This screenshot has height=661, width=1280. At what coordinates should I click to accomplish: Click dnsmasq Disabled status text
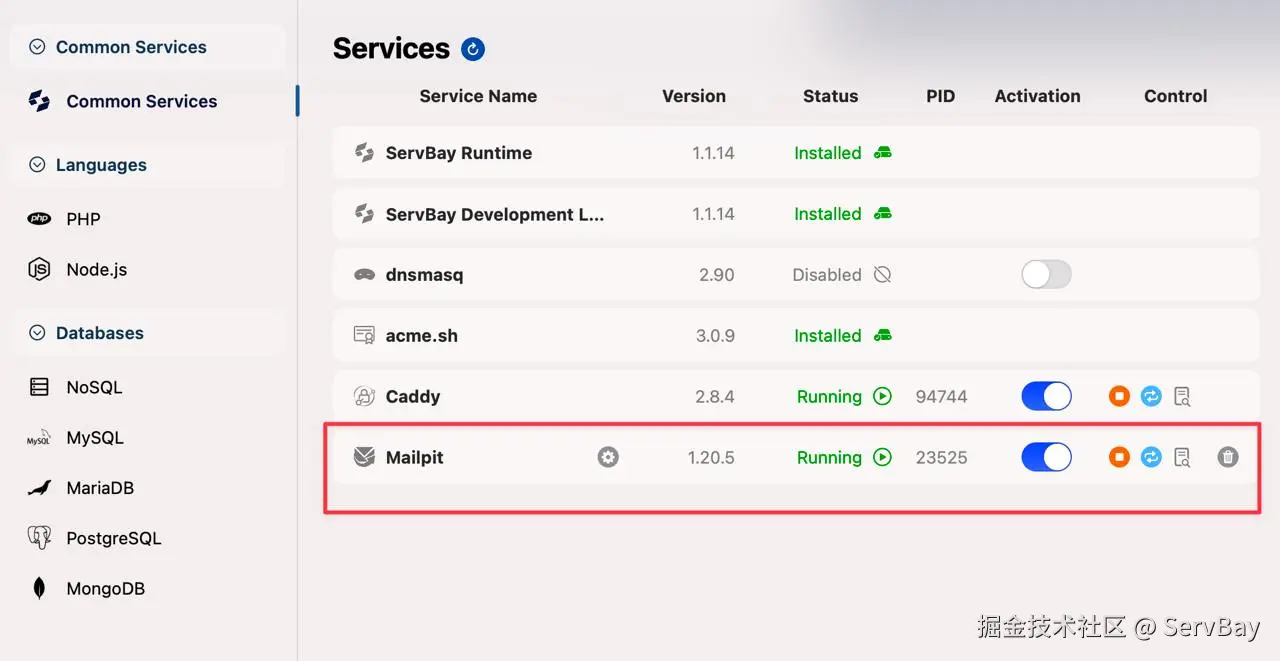(827, 274)
